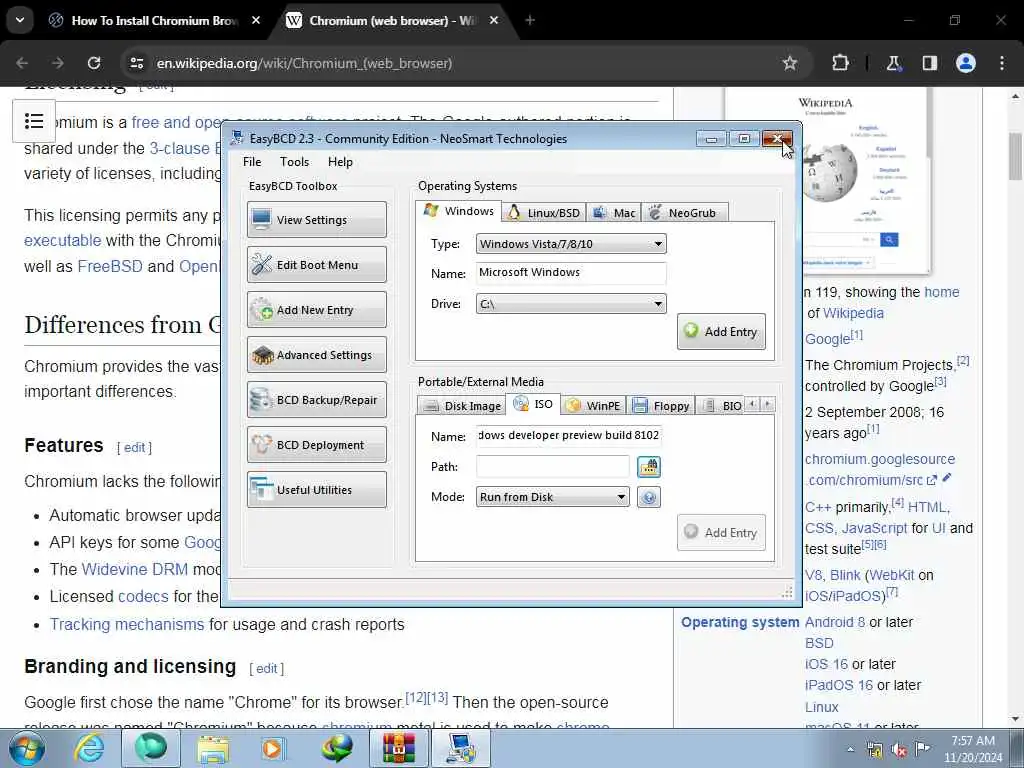Open BCD Backup/Repair section

317,400
